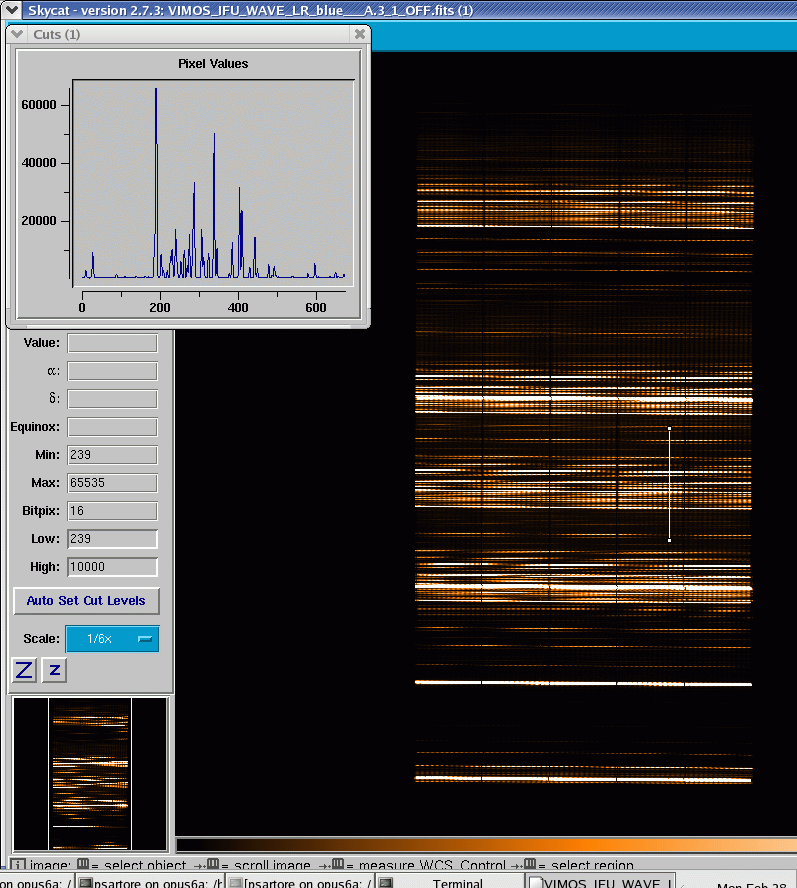
Task: Switch to VIMOS_IFU_WAVE taskbar window
Action: (x=602, y=882)
